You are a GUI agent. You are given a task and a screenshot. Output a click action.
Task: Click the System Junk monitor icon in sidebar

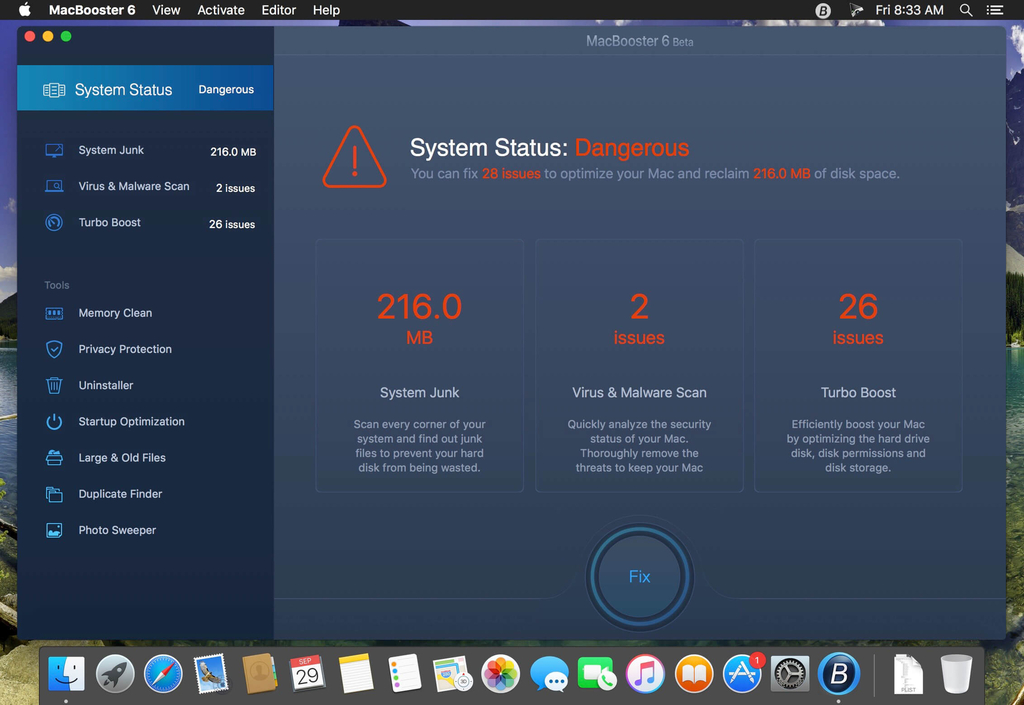coord(54,151)
